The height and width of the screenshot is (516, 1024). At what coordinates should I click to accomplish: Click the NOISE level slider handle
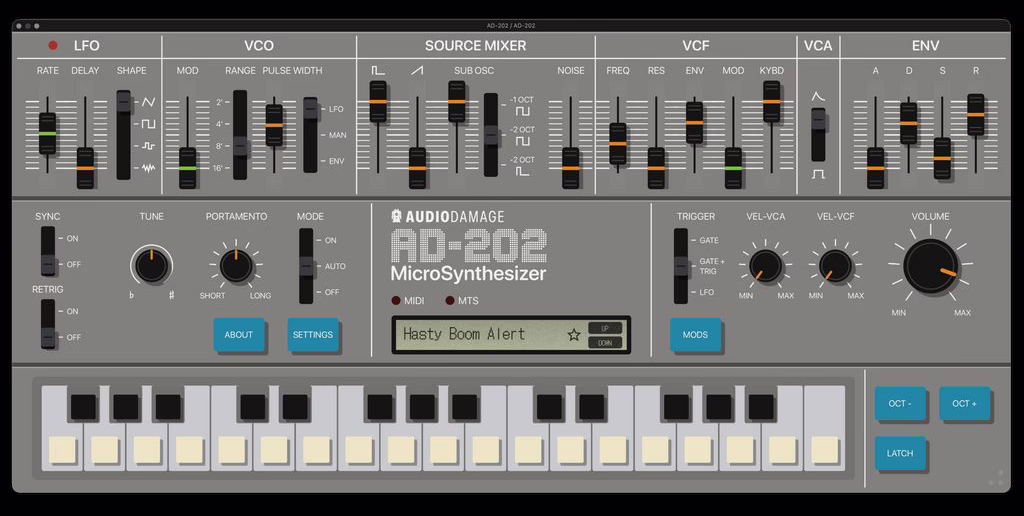(571, 168)
